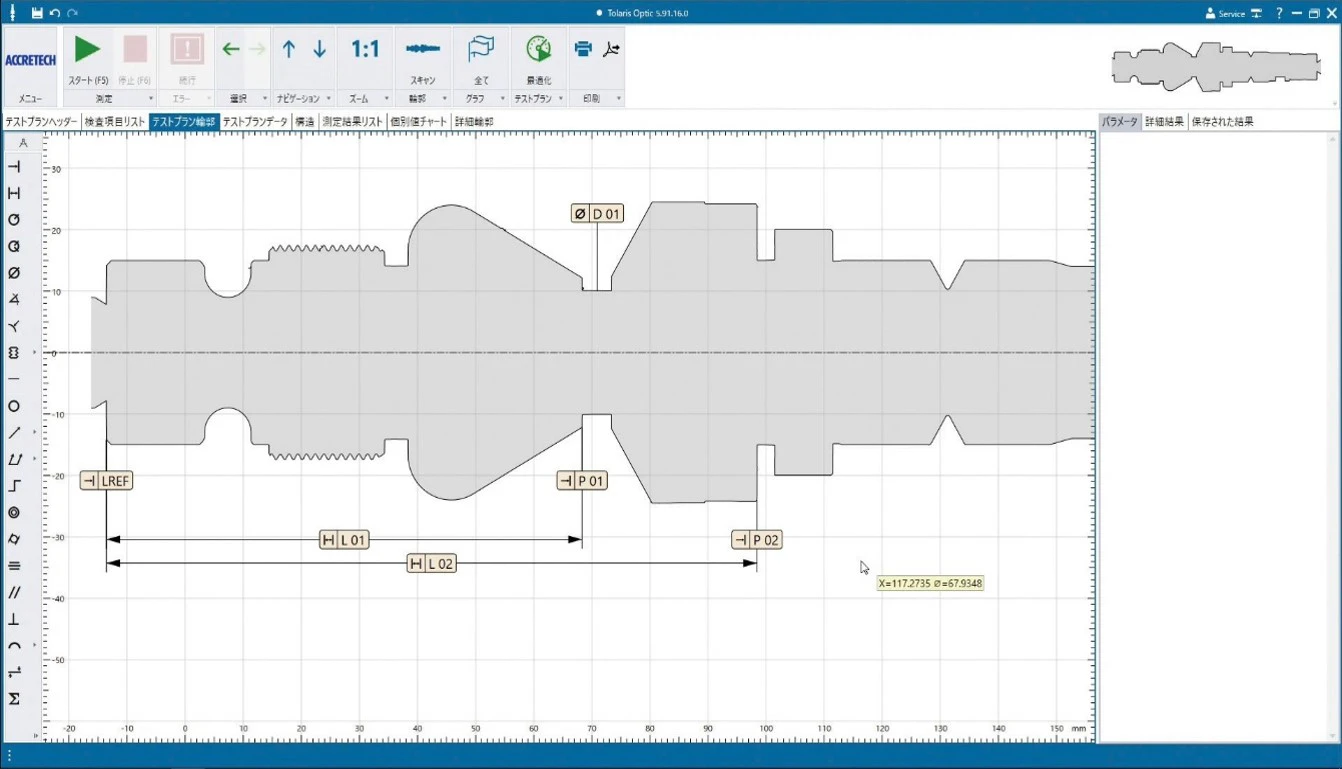Click the network display icon beside Service
This screenshot has width=1342, height=769.
click(1256, 14)
